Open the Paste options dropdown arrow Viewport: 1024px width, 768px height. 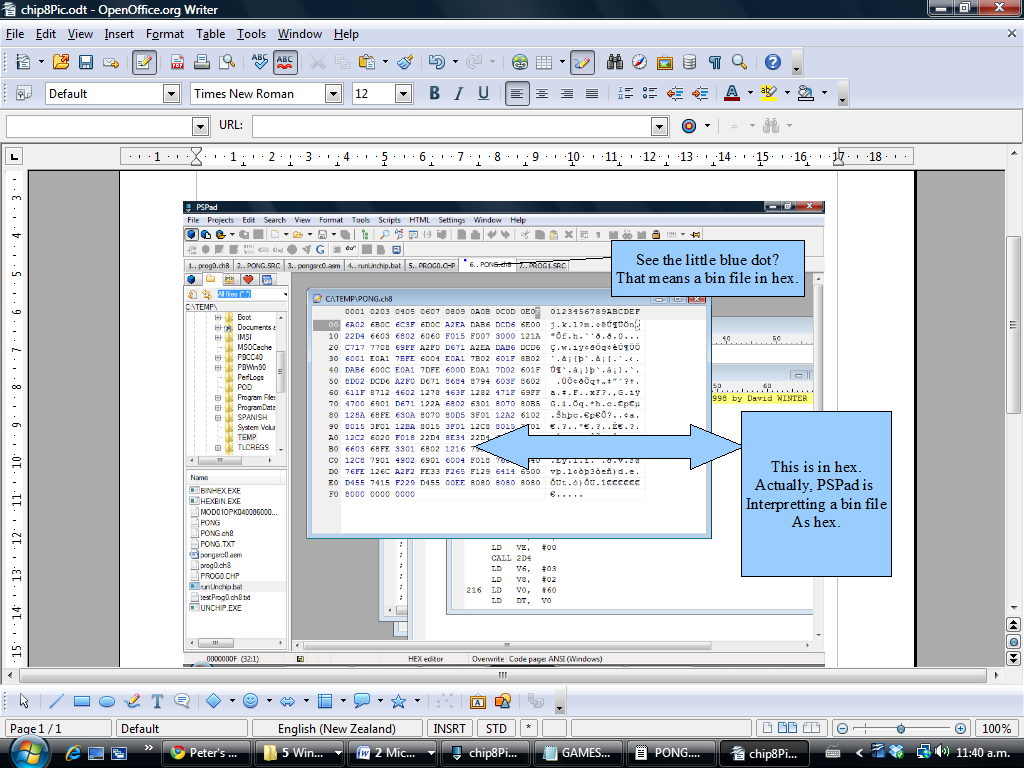(x=385, y=62)
